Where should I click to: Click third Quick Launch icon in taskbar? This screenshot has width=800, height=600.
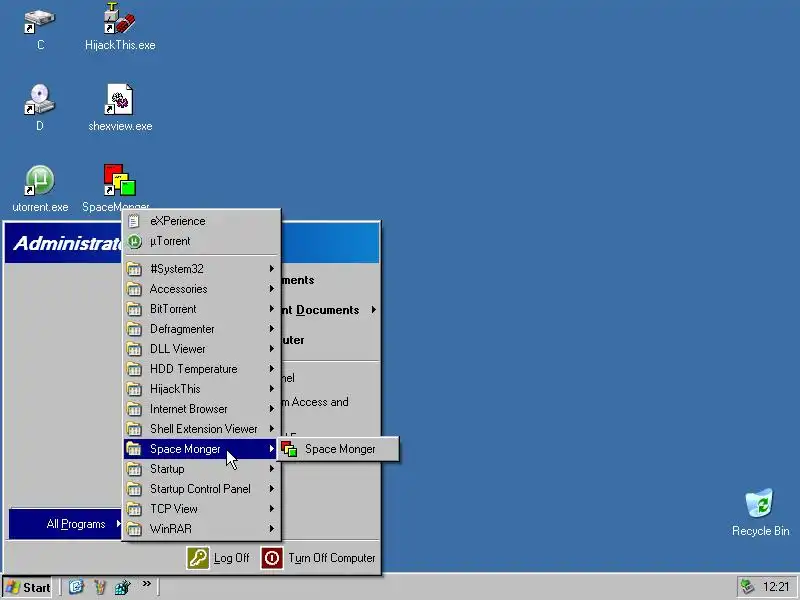123,587
